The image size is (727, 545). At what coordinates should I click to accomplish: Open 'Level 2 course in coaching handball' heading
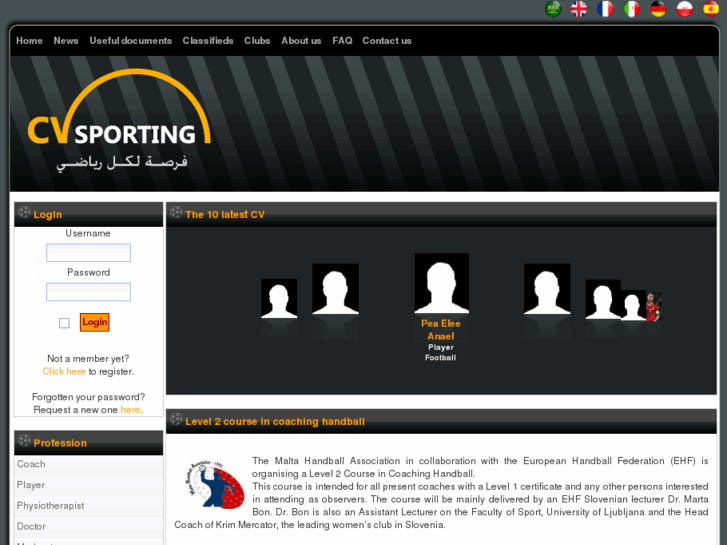coord(275,422)
